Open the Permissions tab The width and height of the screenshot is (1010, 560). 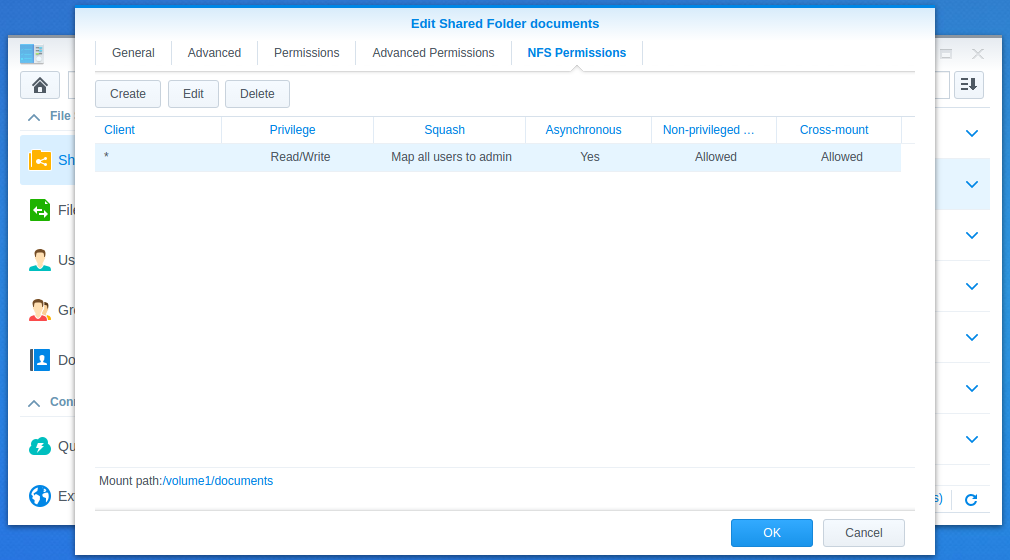[x=306, y=53]
